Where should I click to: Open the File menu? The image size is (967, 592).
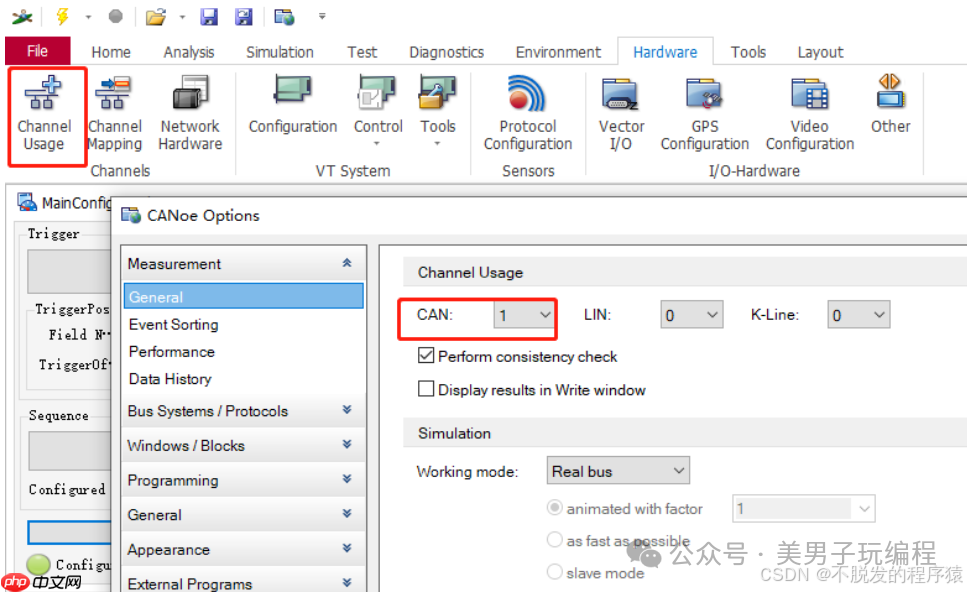pyautogui.click(x=37, y=51)
